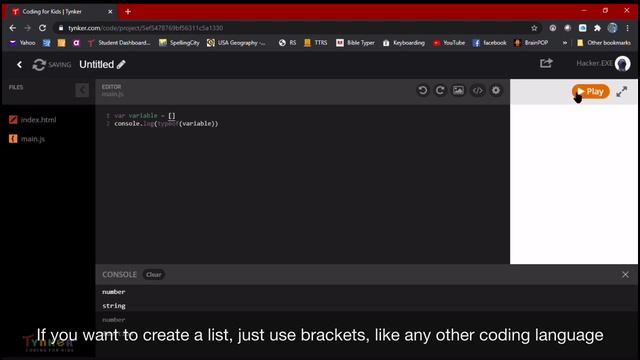Open the YouTube bookmark

click(449, 42)
